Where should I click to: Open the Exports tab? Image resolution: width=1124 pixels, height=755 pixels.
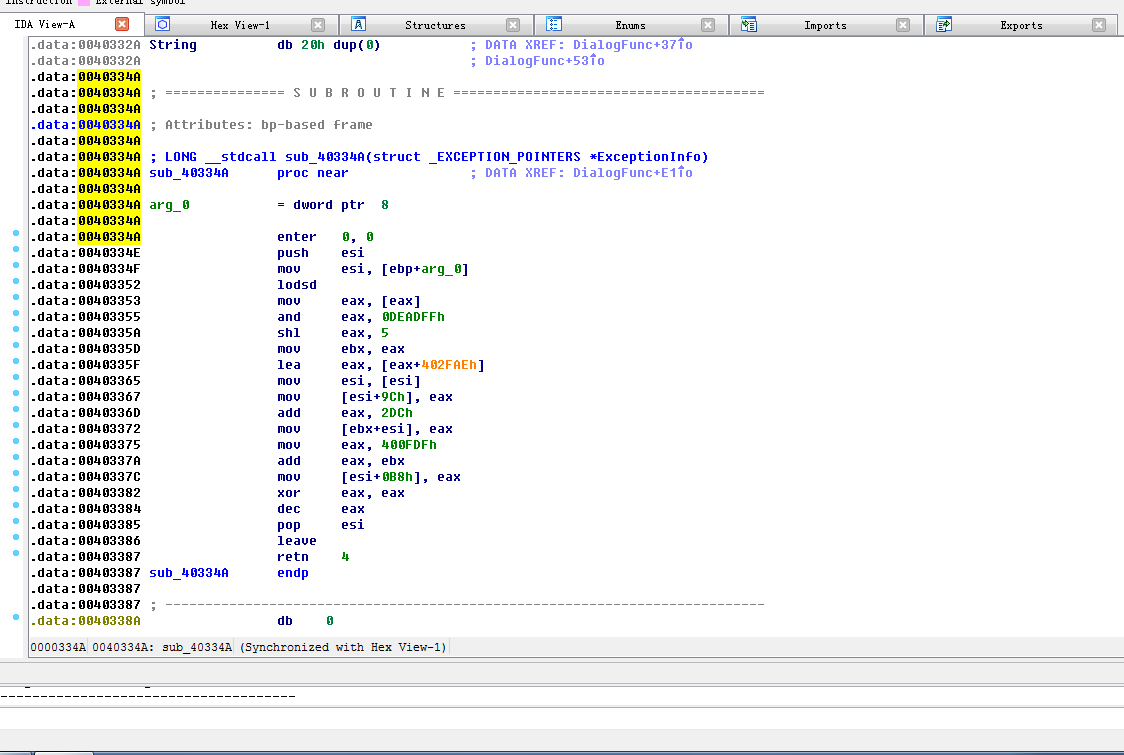click(1021, 25)
